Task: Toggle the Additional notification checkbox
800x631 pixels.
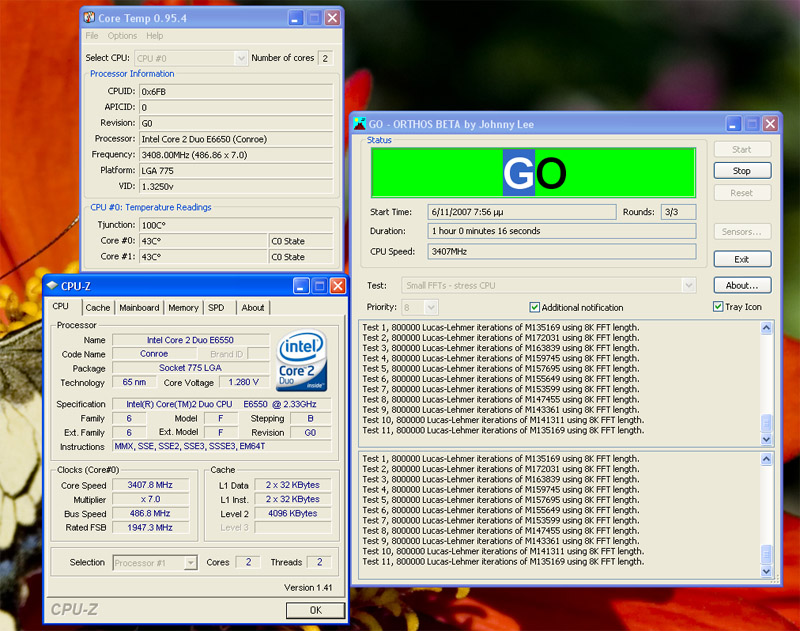Action: pos(534,307)
